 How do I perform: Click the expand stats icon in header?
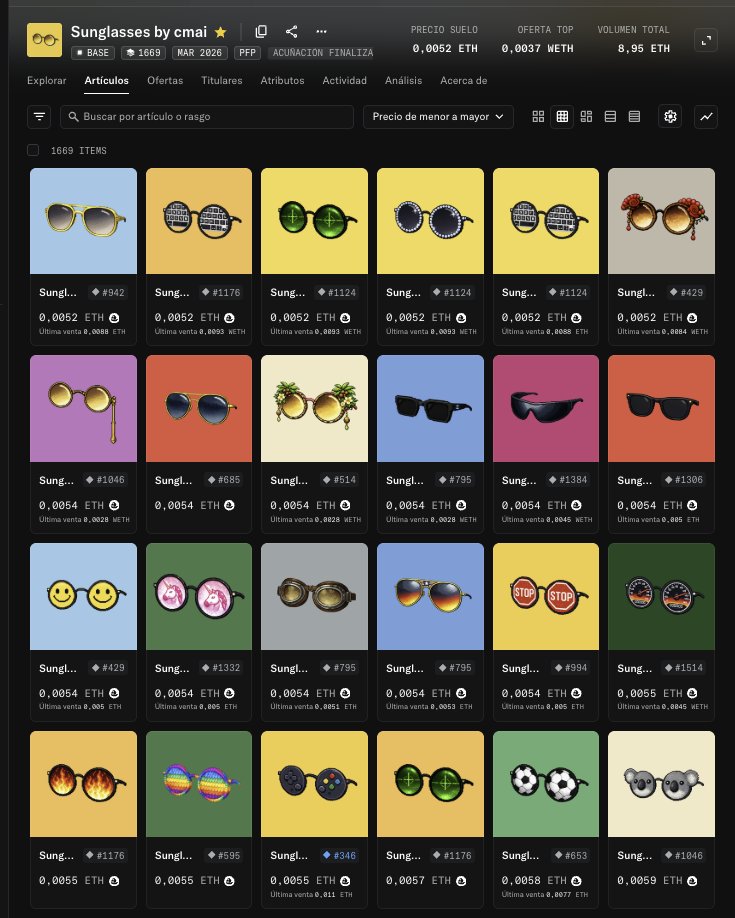tap(706, 40)
